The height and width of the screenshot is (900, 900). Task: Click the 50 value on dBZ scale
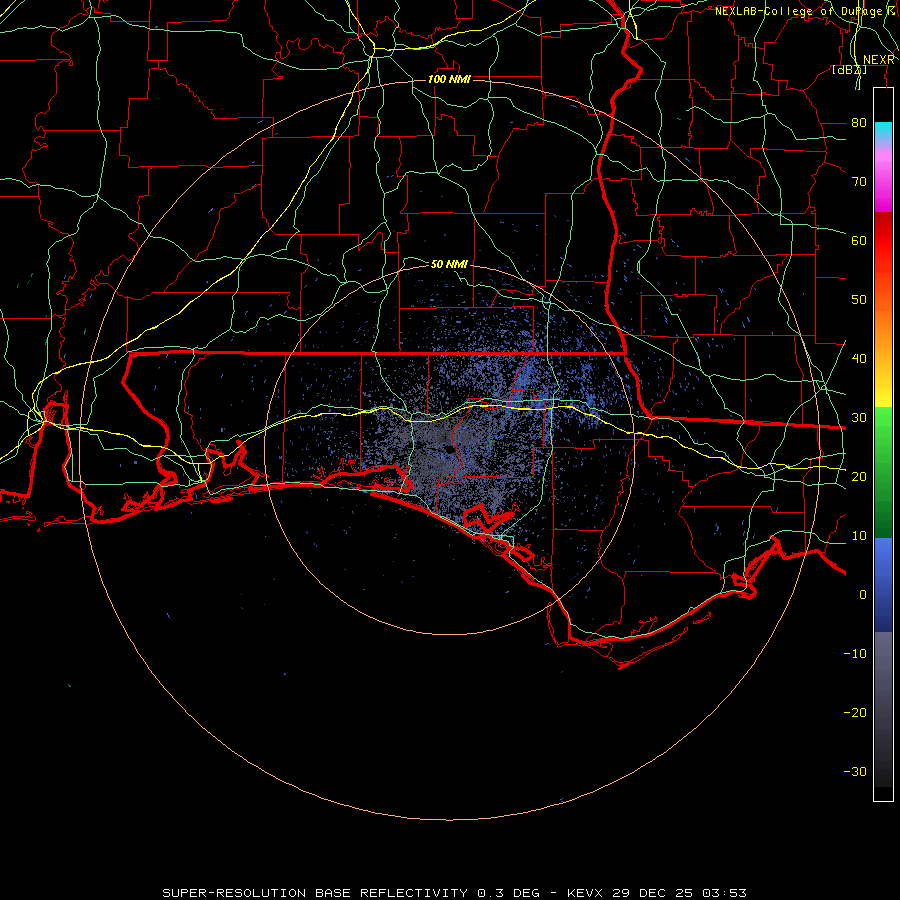click(x=859, y=300)
